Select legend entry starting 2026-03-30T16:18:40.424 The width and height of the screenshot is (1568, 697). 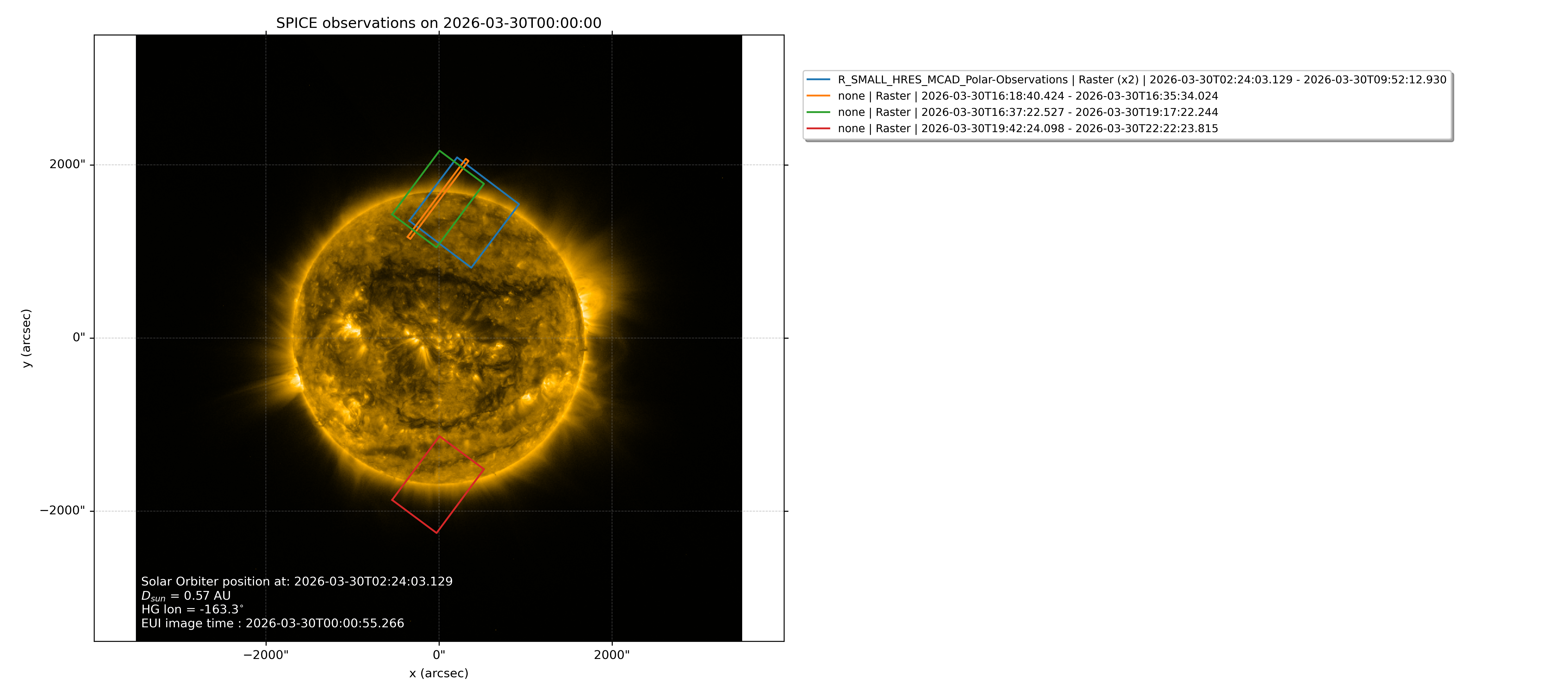pyautogui.click(x=1028, y=96)
